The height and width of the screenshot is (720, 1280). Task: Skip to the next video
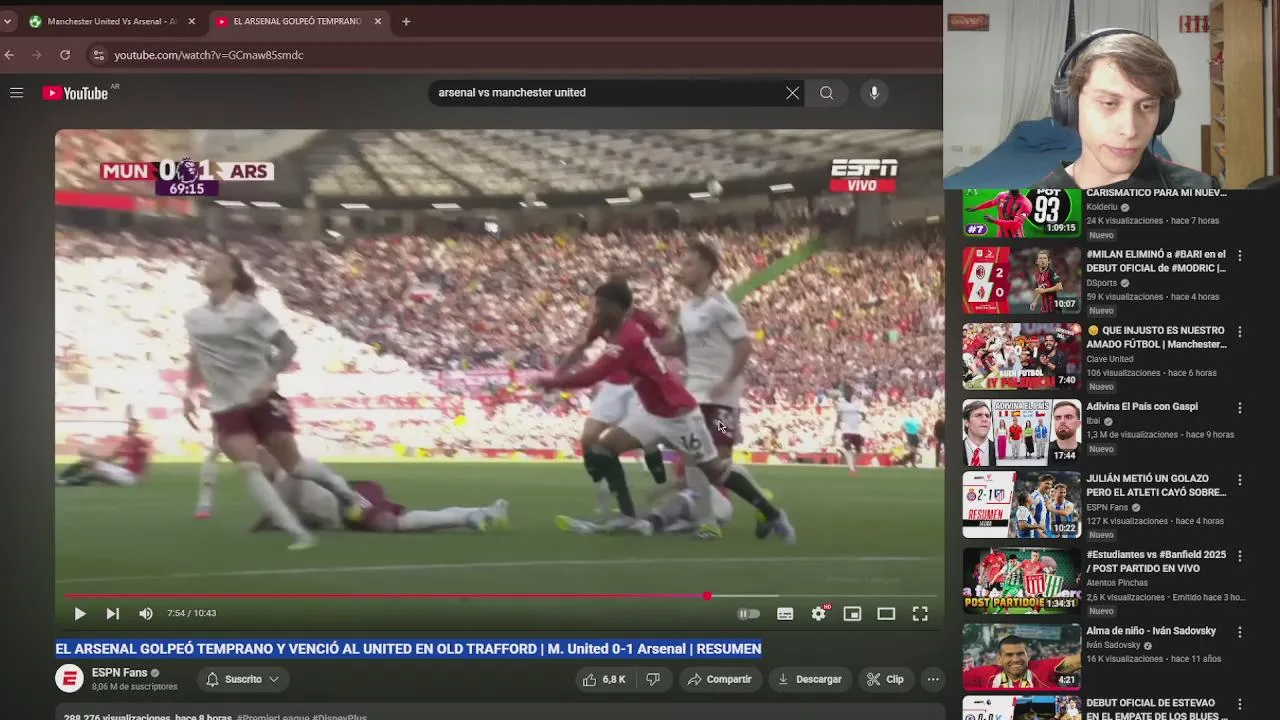pyautogui.click(x=112, y=614)
